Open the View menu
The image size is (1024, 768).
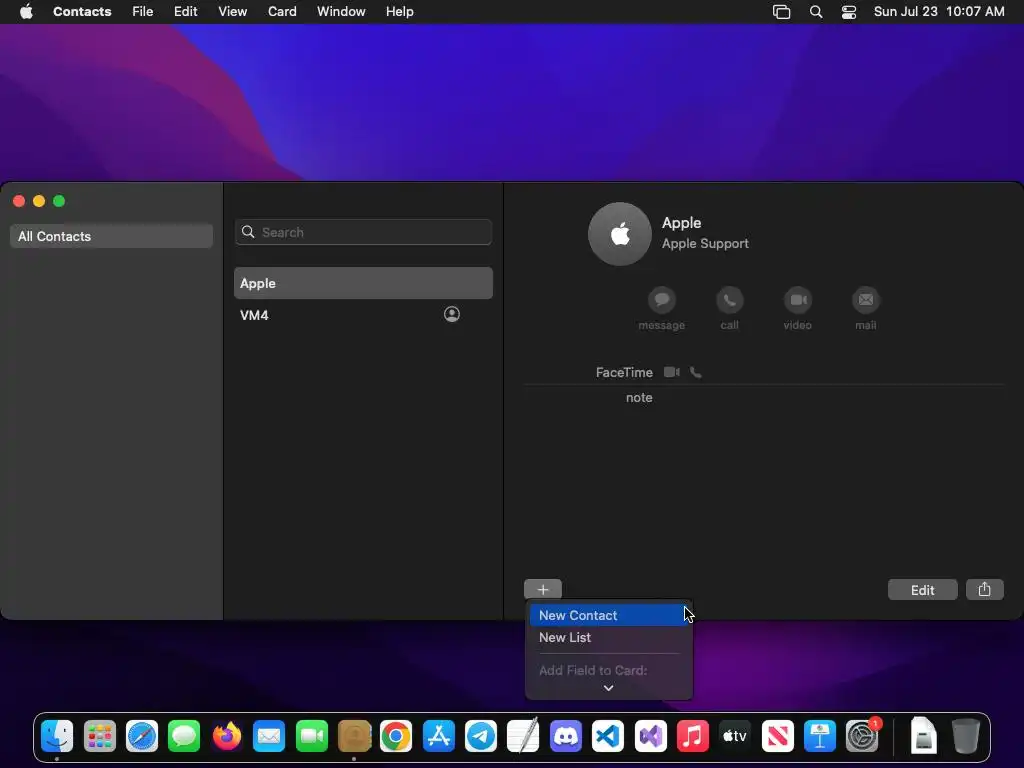click(232, 12)
